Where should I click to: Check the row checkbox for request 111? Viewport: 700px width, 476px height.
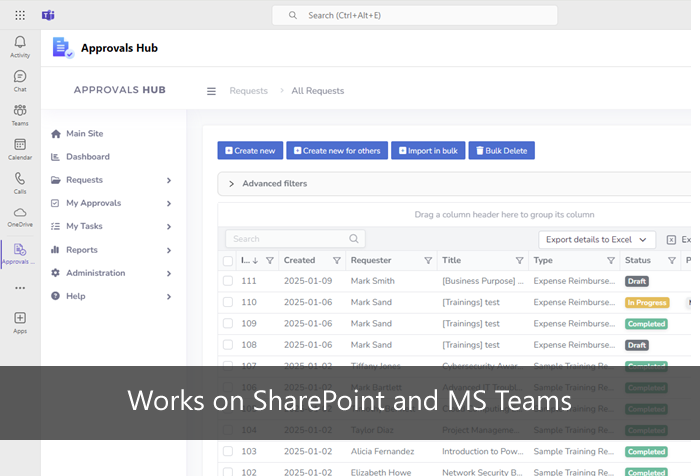228,281
